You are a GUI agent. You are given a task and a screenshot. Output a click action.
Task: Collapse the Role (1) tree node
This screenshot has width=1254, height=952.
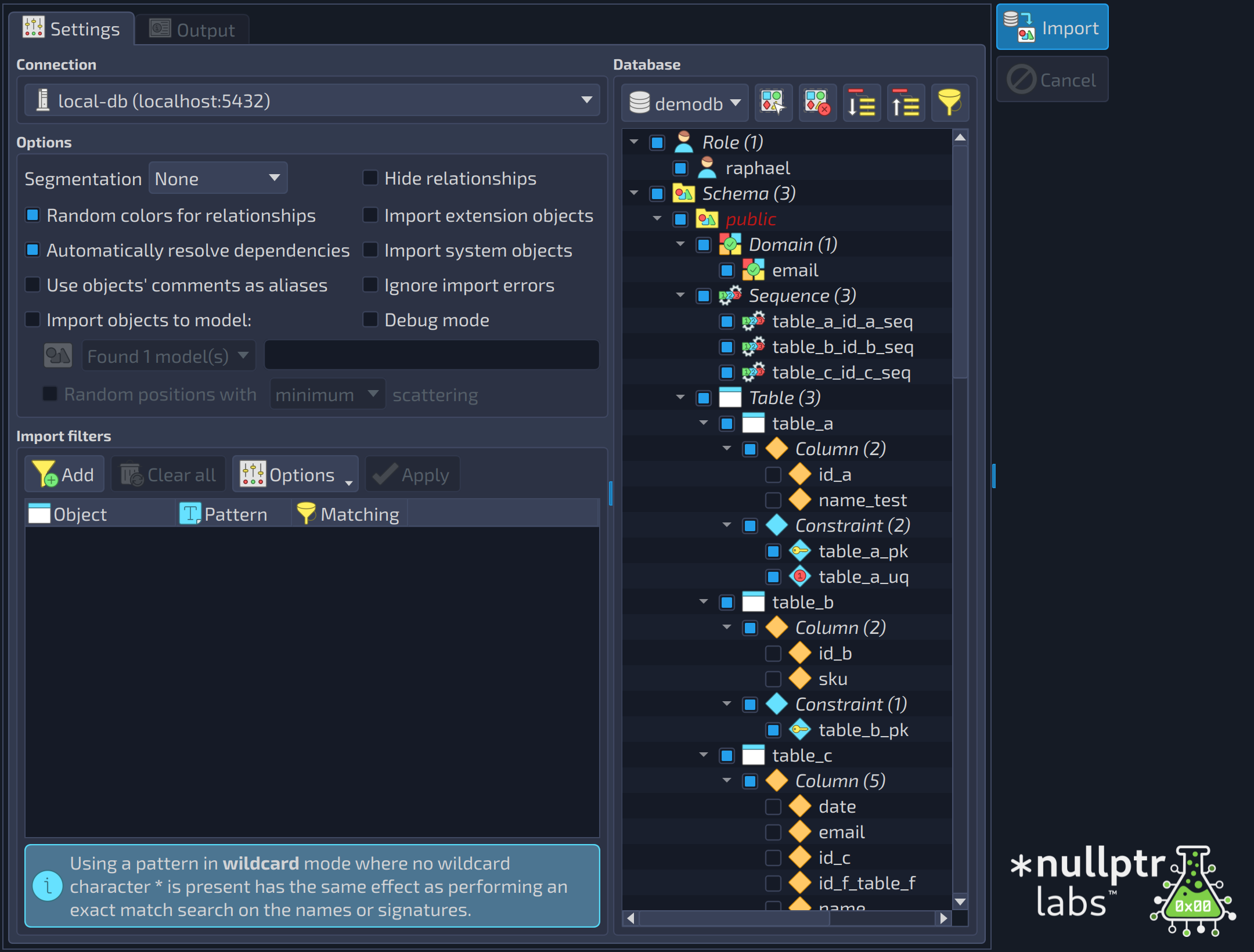[x=634, y=142]
